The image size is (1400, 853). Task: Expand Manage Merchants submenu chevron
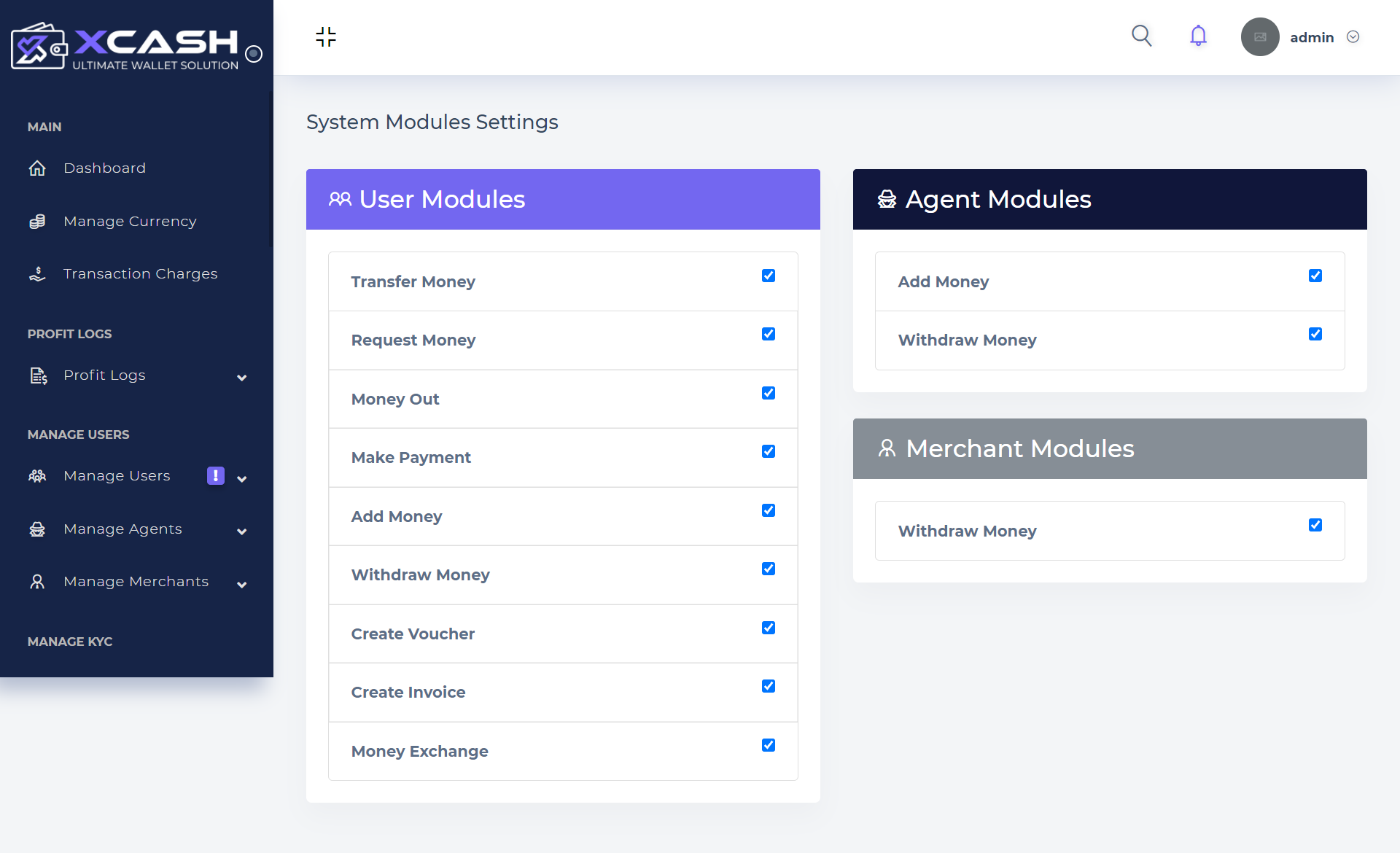click(242, 585)
